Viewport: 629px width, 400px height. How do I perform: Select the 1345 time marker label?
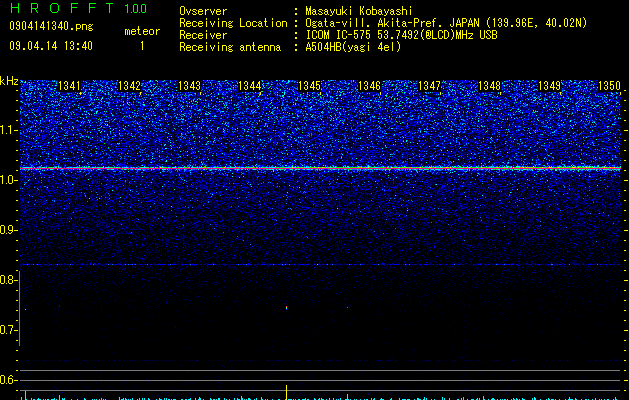[x=309, y=86]
